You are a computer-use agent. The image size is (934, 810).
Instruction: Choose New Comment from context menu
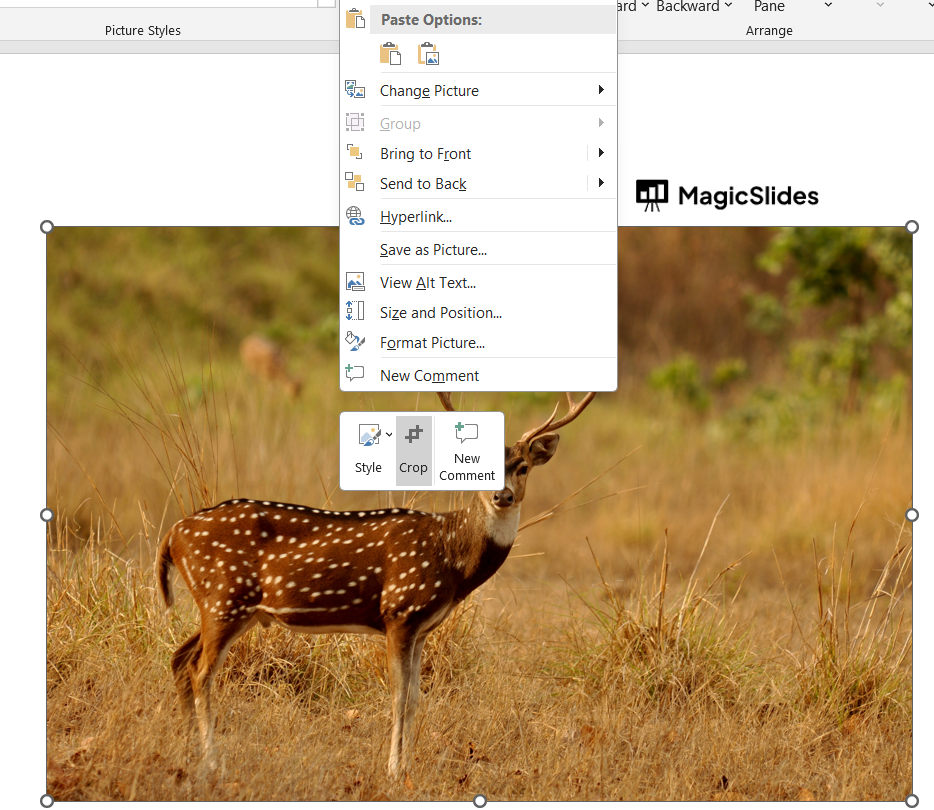click(478, 375)
